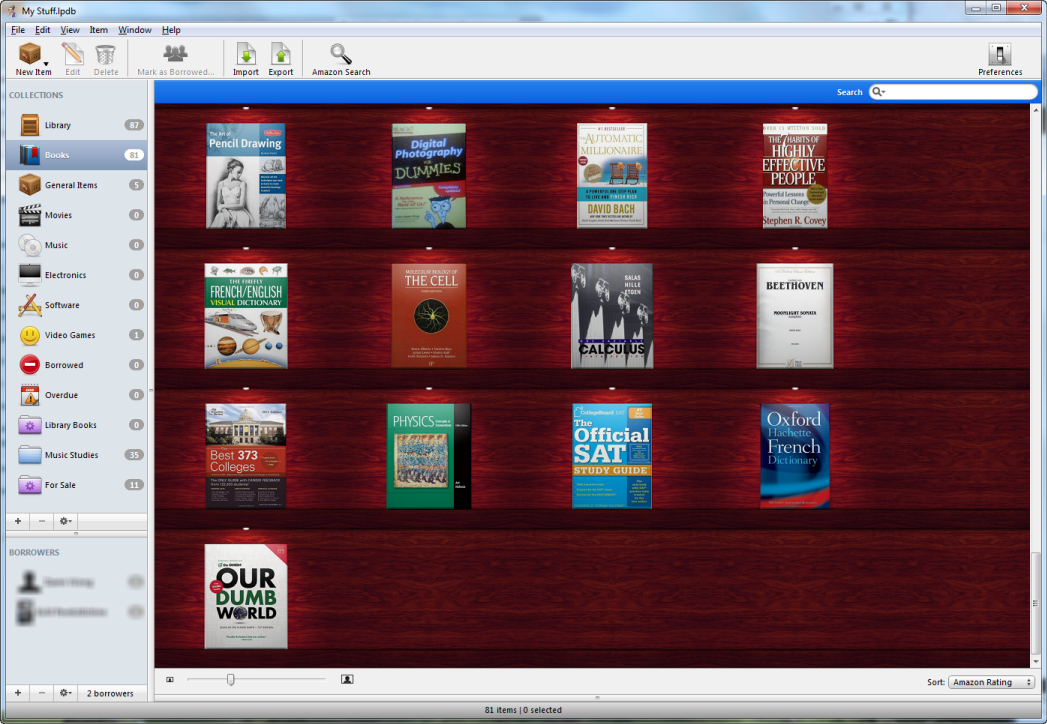This screenshot has width=1047, height=724.
Task: Select the Library Books smart folder icon
Action: point(29,425)
